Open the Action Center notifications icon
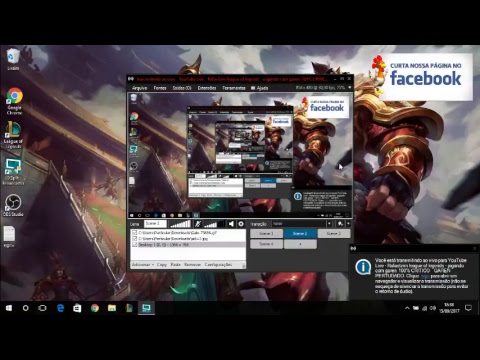480x360 pixels. click(468, 308)
